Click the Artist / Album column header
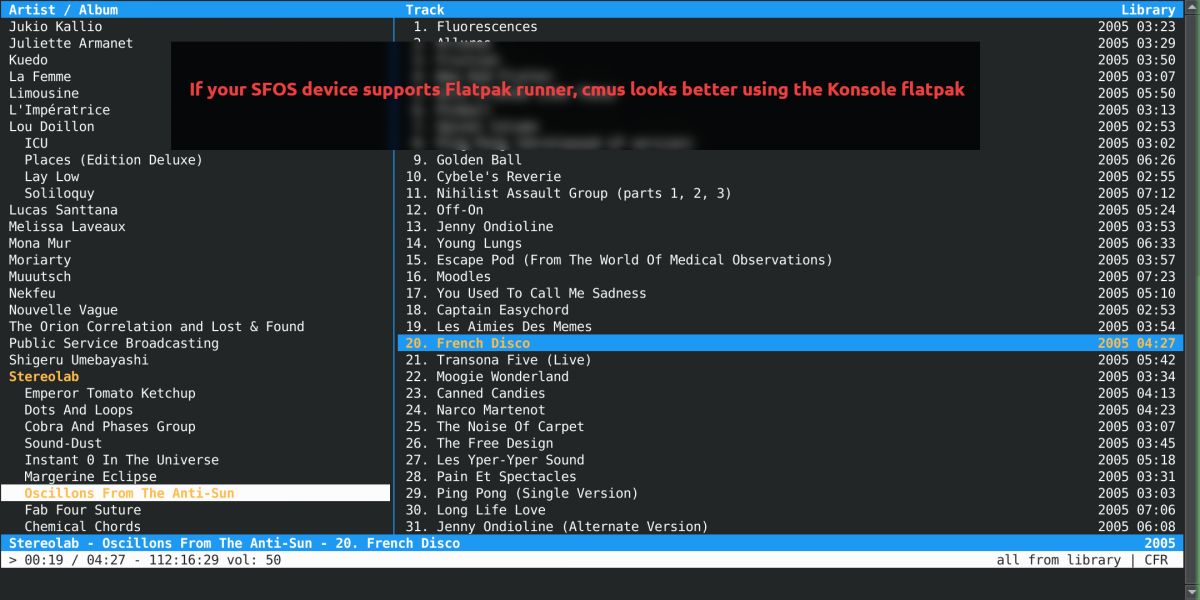1200x600 pixels. [x=63, y=10]
